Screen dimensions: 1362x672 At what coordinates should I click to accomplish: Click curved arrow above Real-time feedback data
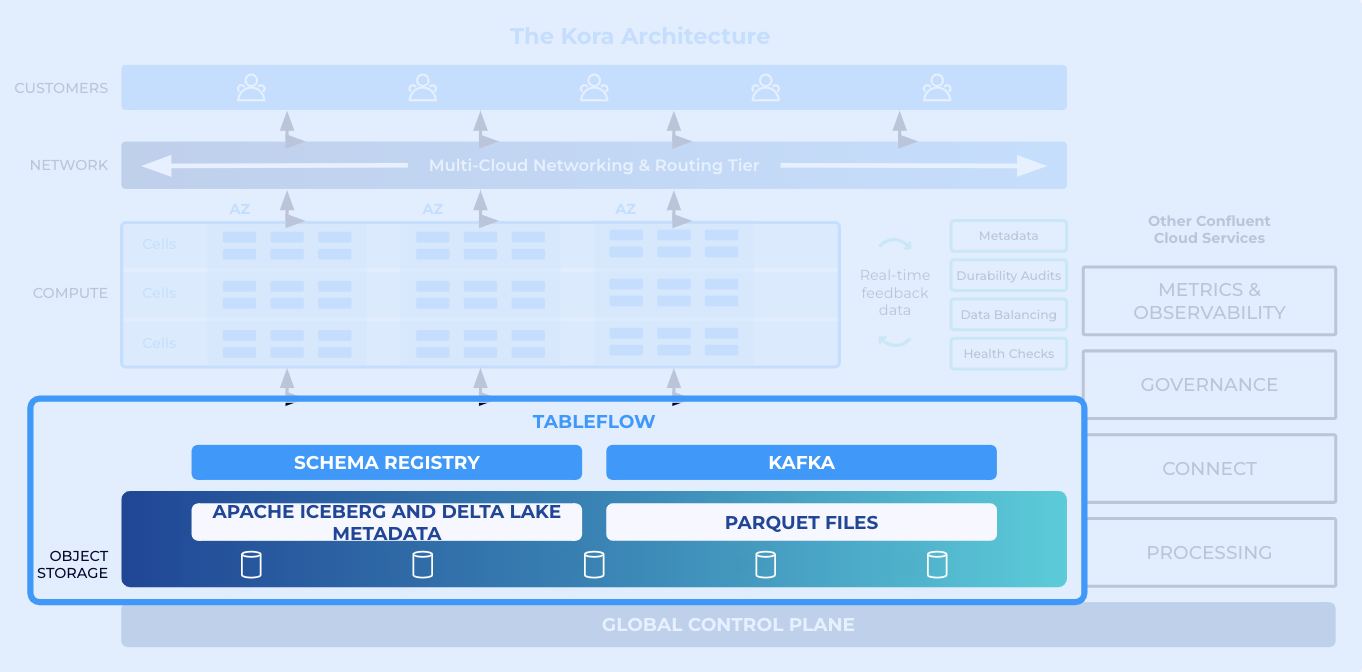coord(894,245)
